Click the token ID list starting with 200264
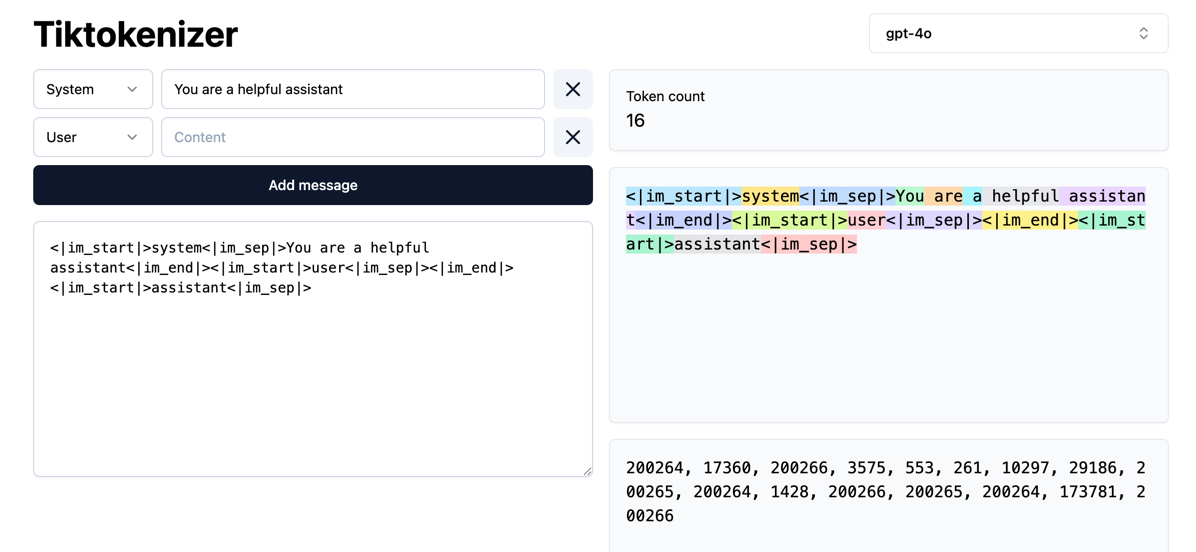The image size is (1196, 552). (x=885, y=491)
